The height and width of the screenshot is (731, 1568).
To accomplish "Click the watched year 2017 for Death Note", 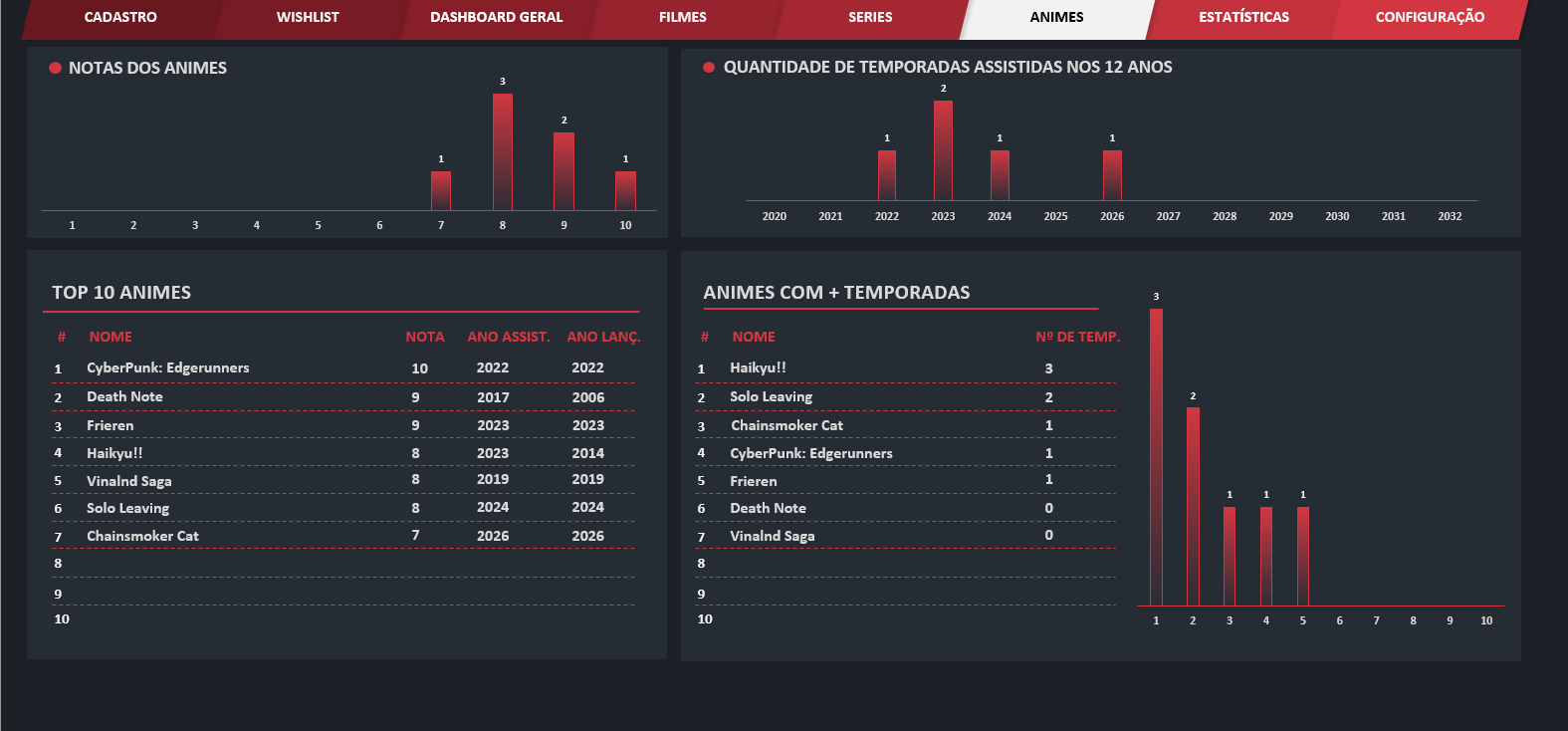I will (x=493, y=397).
